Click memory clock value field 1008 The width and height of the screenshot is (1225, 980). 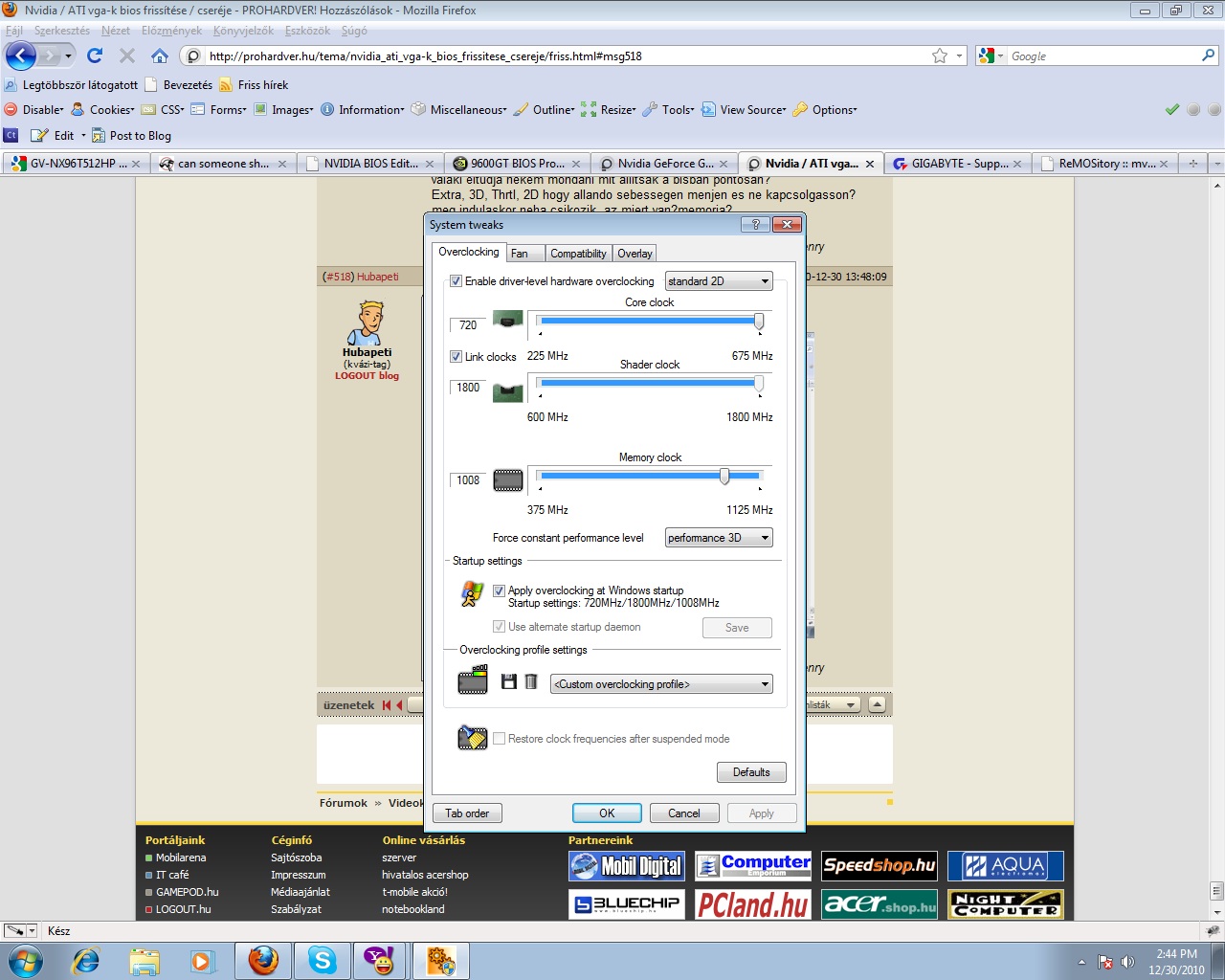tap(468, 480)
